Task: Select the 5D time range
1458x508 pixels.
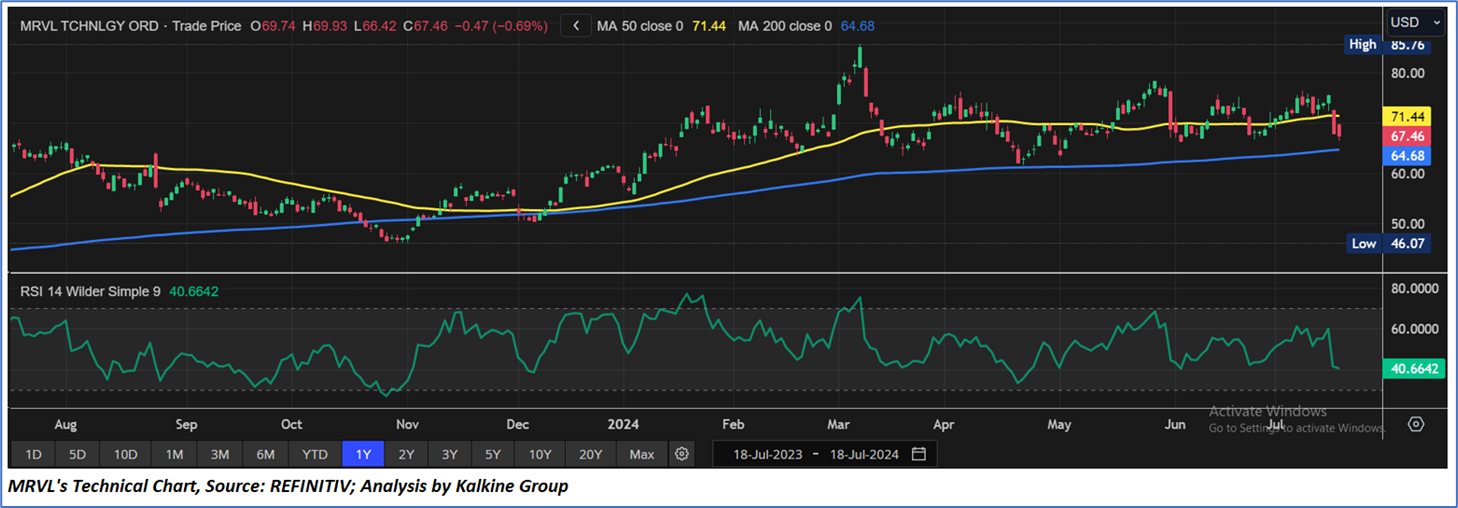Action: click(77, 454)
